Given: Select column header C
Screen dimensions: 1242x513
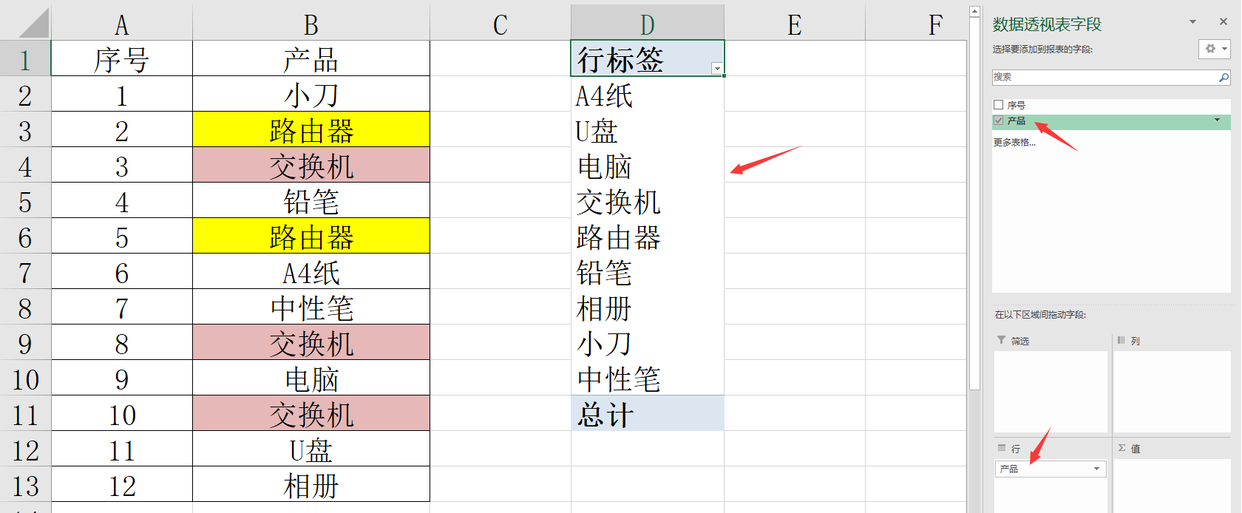Looking at the screenshot, I should pyautogui.click(x=501, y=24).
